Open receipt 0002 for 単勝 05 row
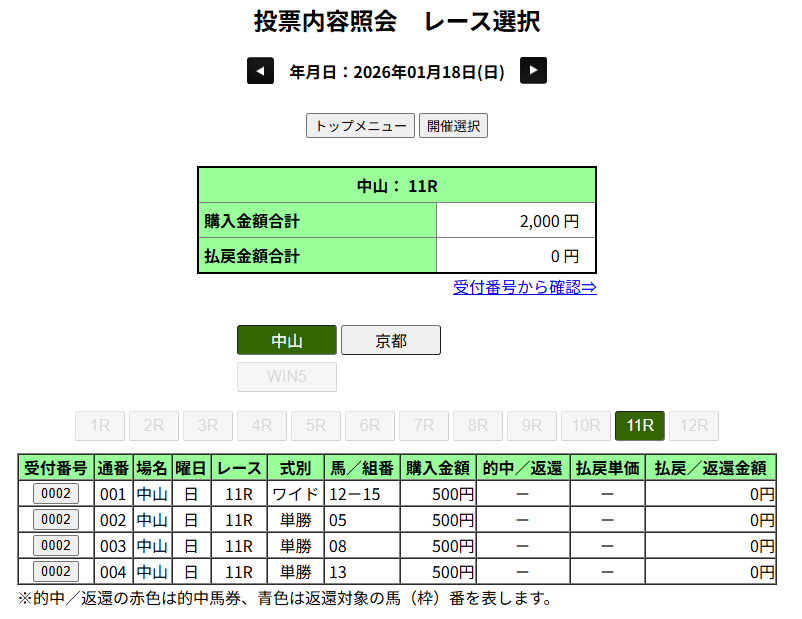The image size is (802, 619). point(56,519)
